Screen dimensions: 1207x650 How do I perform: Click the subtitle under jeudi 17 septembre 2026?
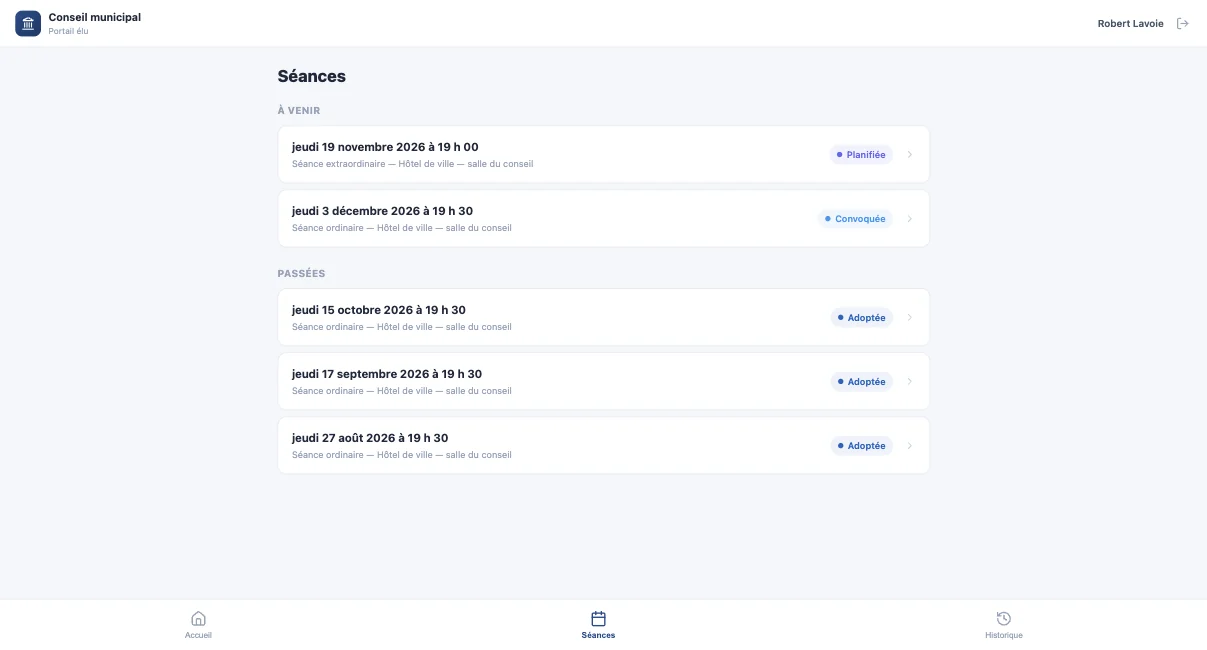point(402,391)
